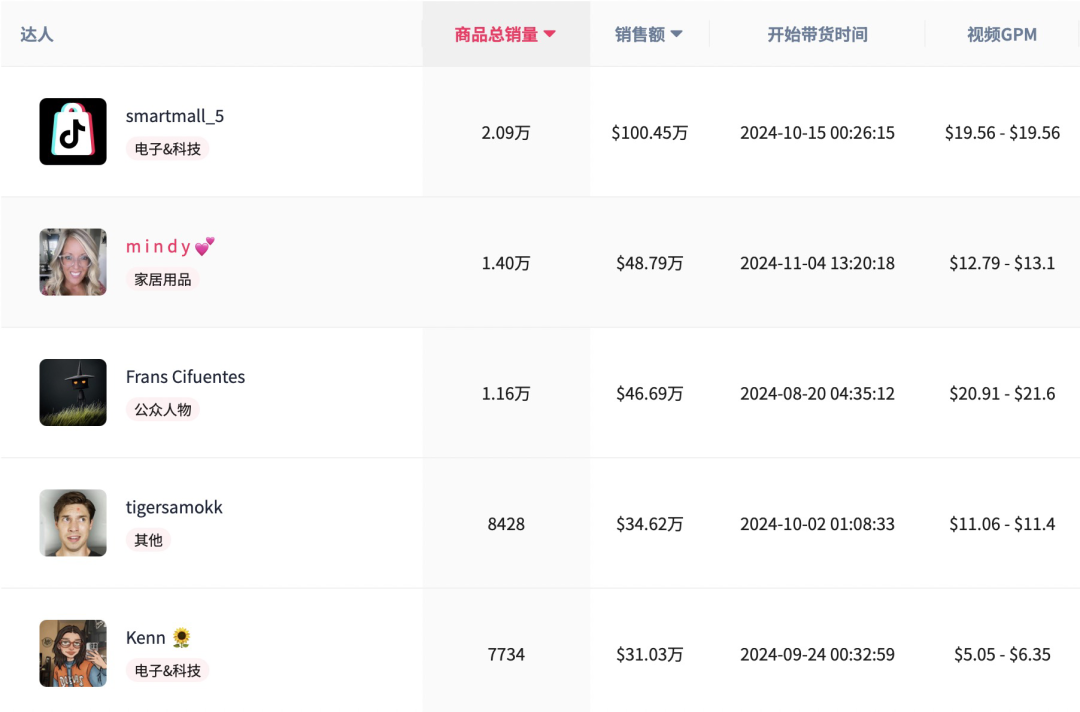Open the mindy creator name
The image size is (1080, 712).
click(170, 247)
